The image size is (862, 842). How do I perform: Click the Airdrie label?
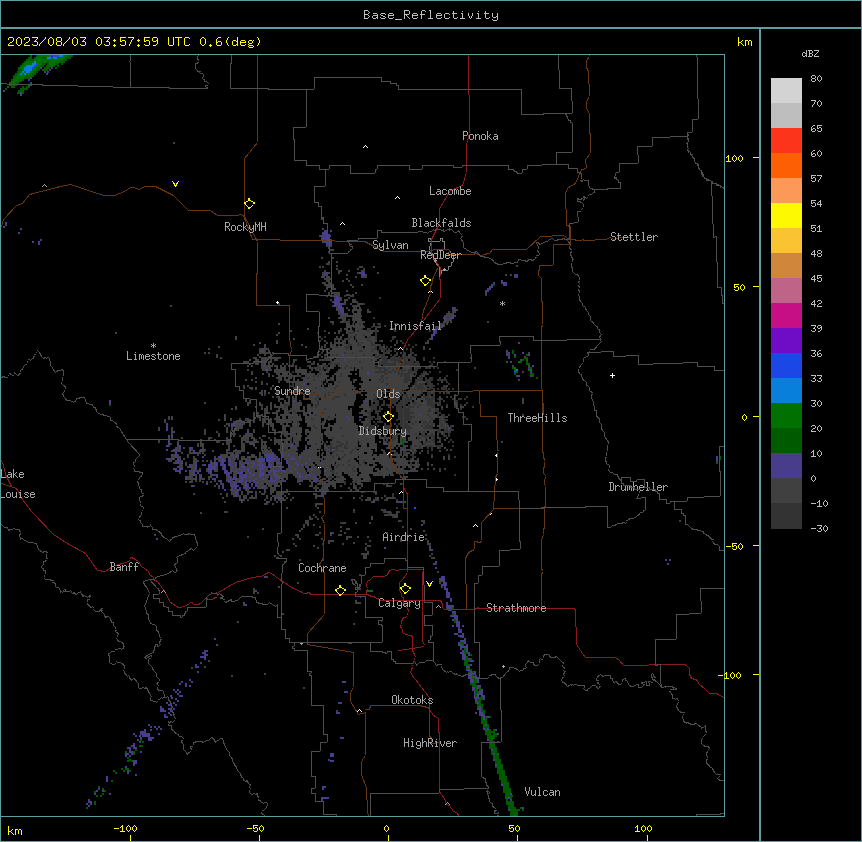coord(403,537)
